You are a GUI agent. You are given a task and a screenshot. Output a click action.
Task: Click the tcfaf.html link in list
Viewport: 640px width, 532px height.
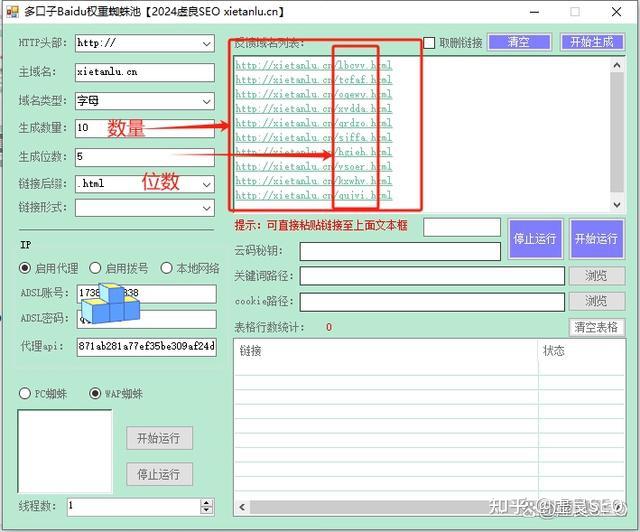(313, 80)
